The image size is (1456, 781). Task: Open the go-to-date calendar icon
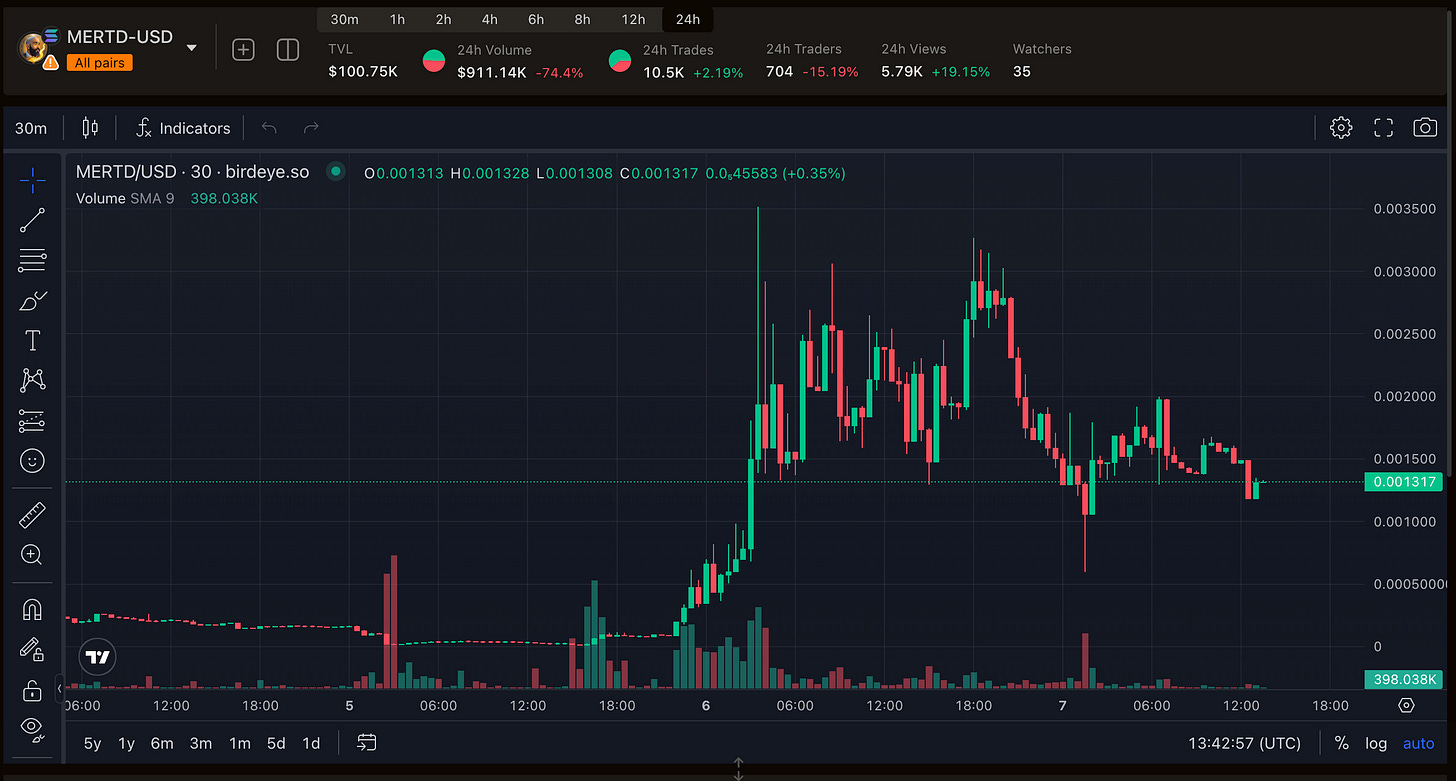pos(366,742)
